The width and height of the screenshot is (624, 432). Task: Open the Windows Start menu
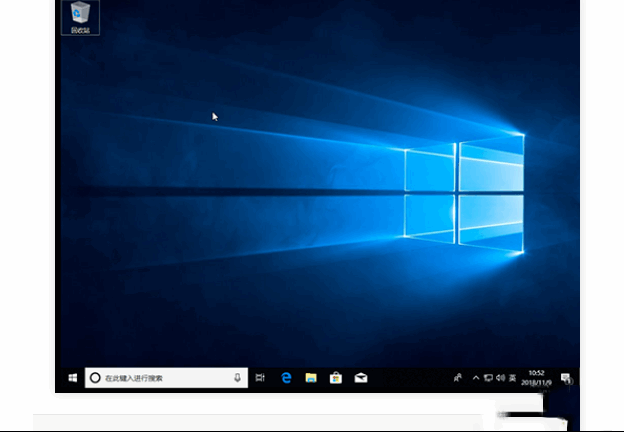coord(72,378)
